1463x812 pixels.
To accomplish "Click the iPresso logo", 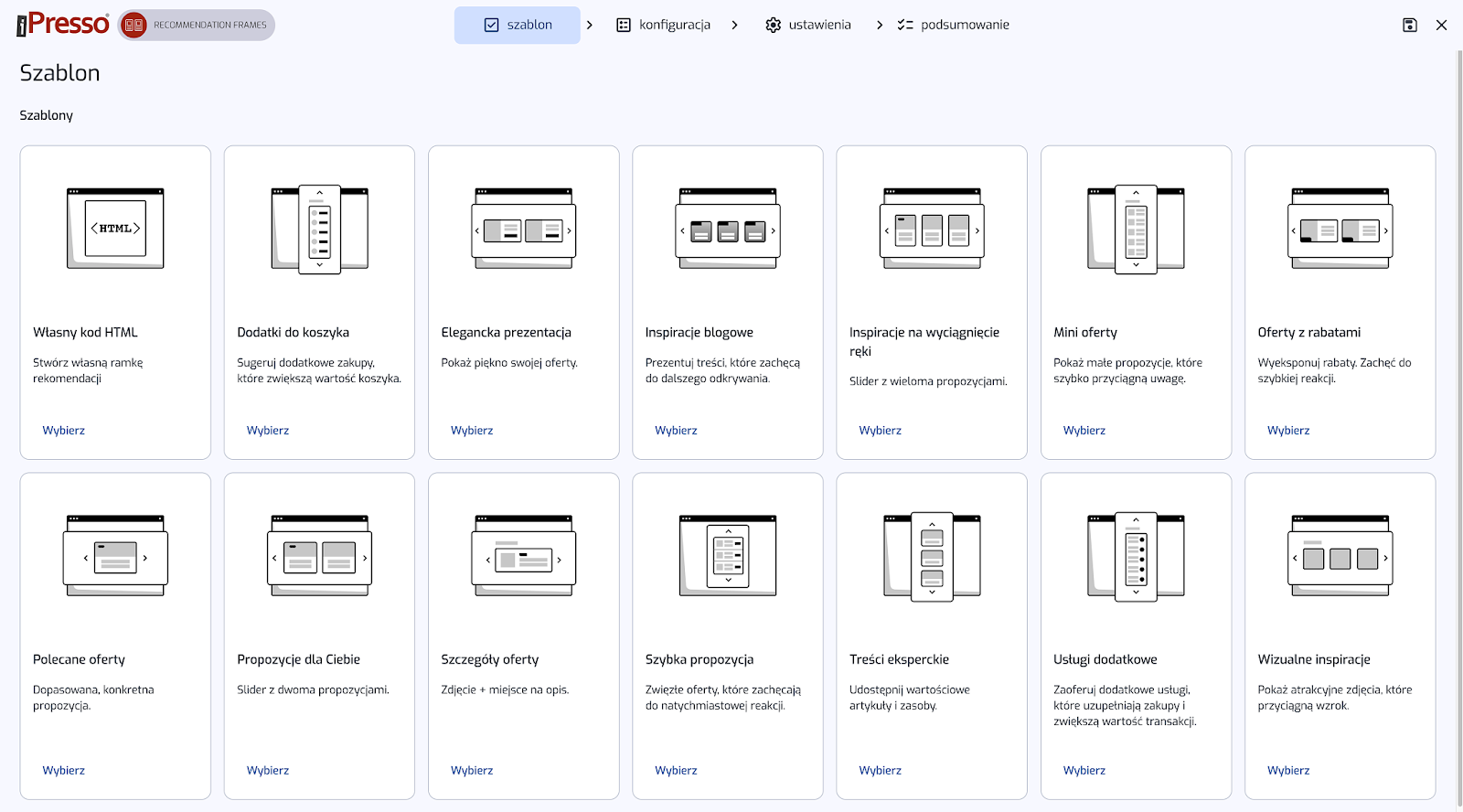I will (x=63, y=25).
